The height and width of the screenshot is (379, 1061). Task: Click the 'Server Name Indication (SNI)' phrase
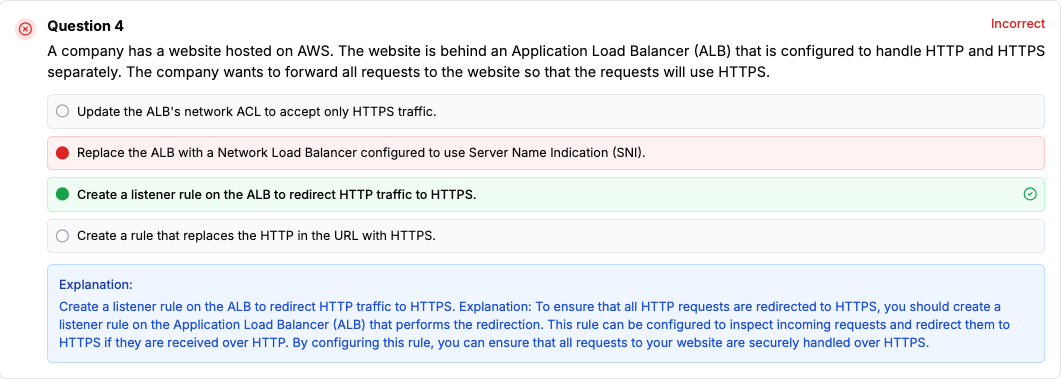coord(567,153)
